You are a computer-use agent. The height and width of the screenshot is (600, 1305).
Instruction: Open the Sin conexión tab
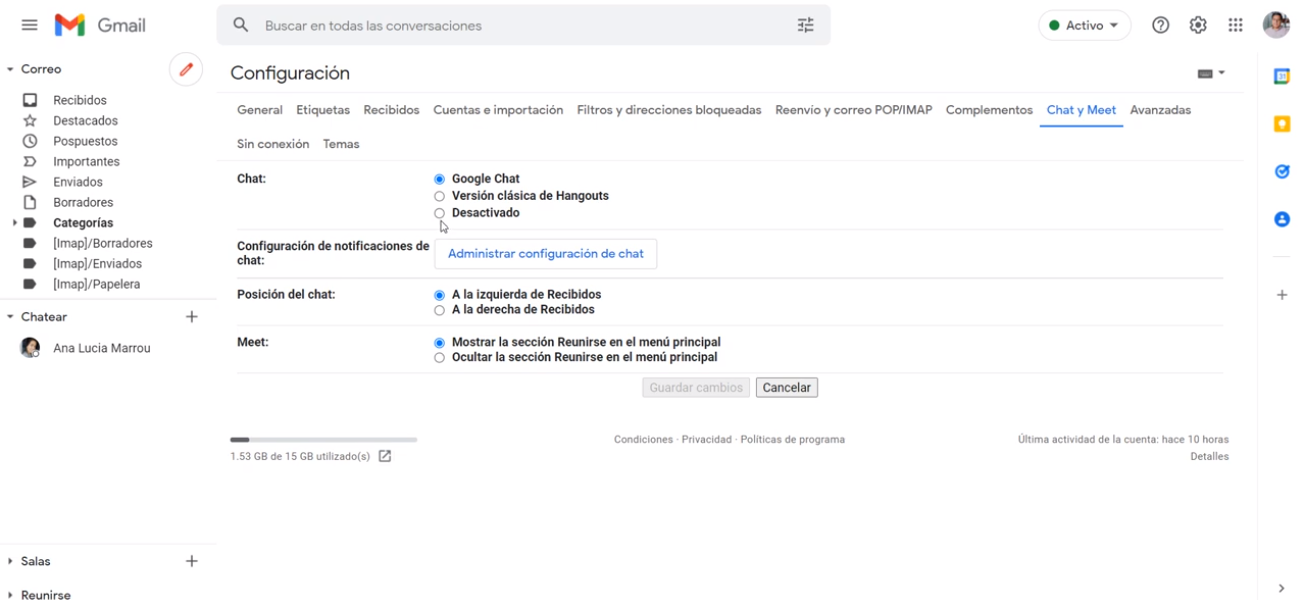tap(273, 144)
